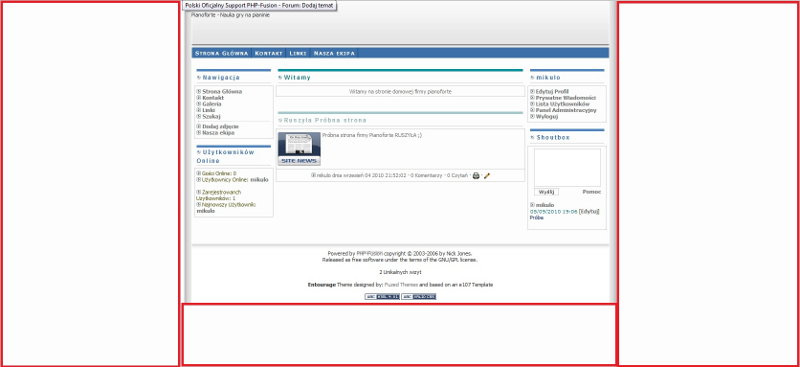Click the Edytuj link on shoutbox message

click(589, 211)
